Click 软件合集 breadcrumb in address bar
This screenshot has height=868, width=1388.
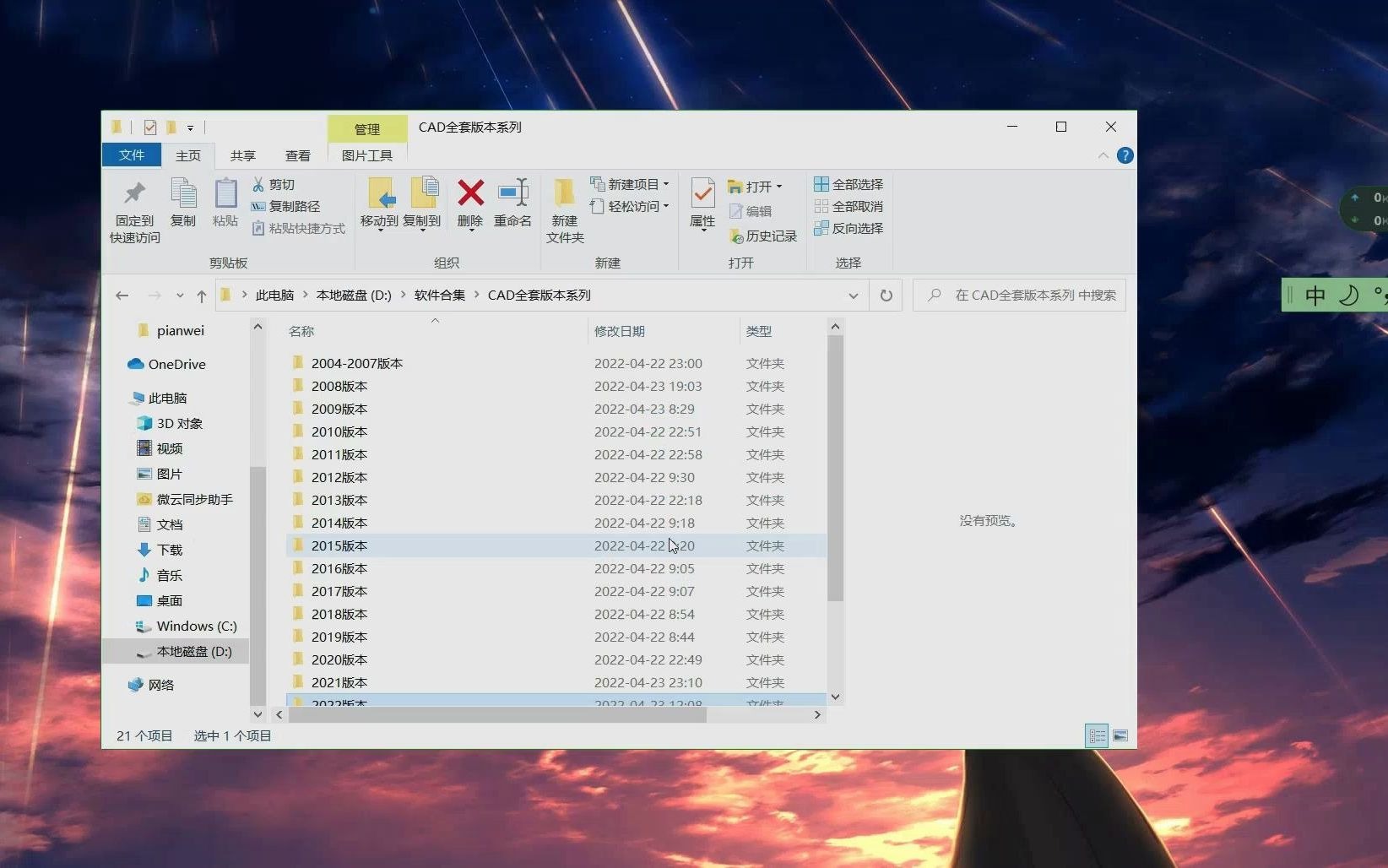click(440, 295)
